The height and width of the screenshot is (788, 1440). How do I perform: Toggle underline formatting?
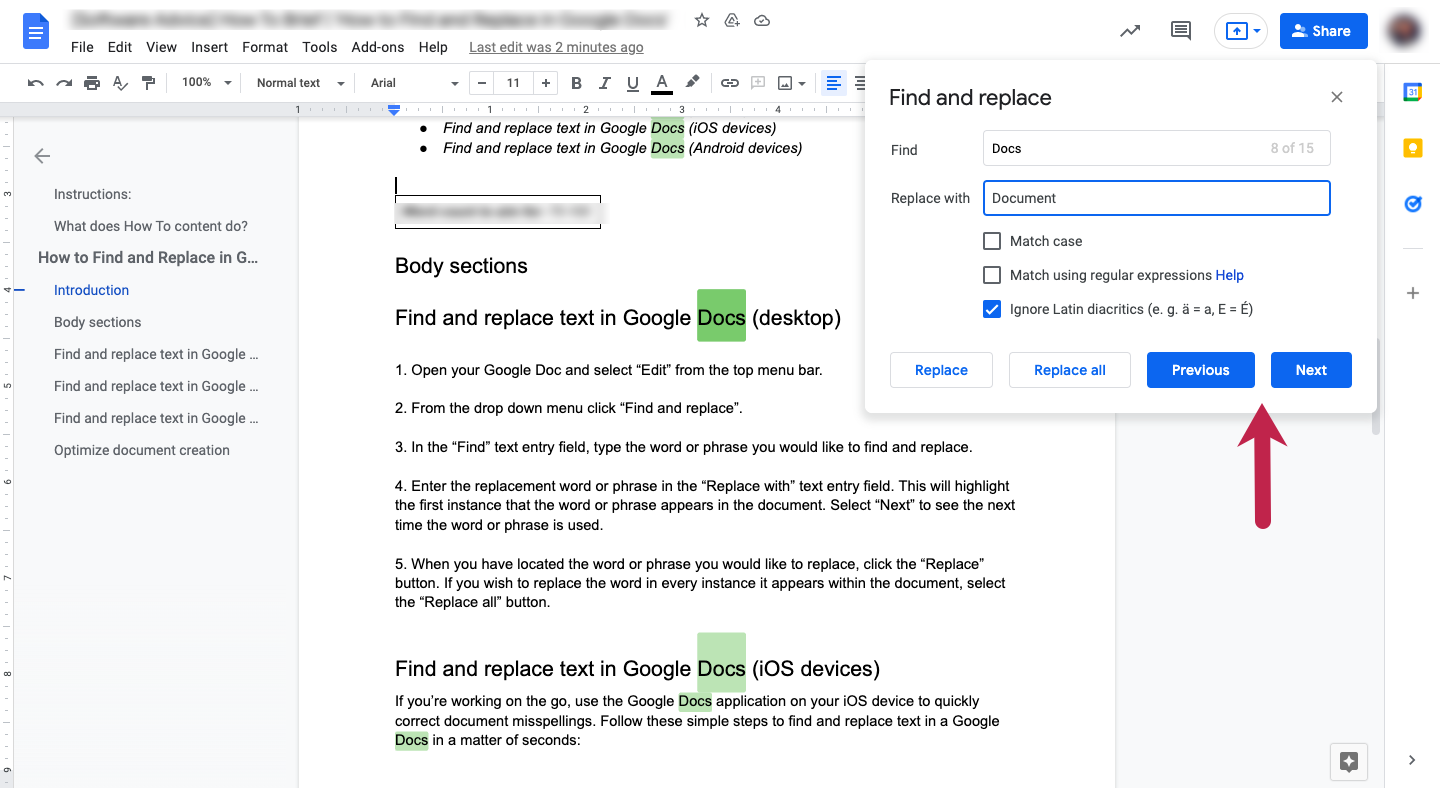coord(632,83)
